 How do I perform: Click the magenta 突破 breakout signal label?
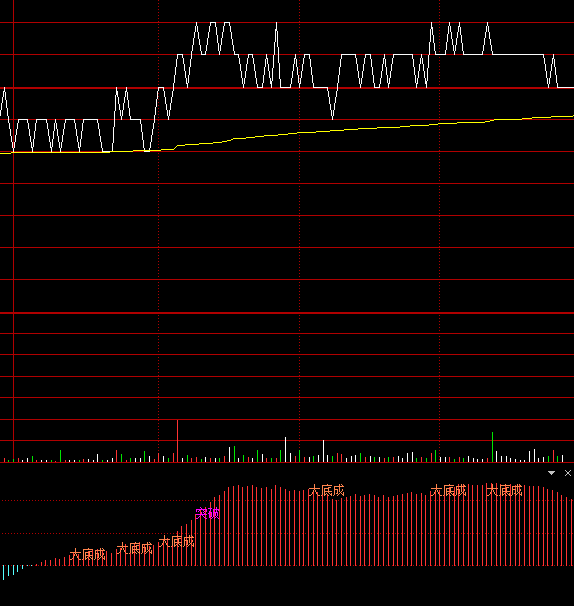[208, 514]
